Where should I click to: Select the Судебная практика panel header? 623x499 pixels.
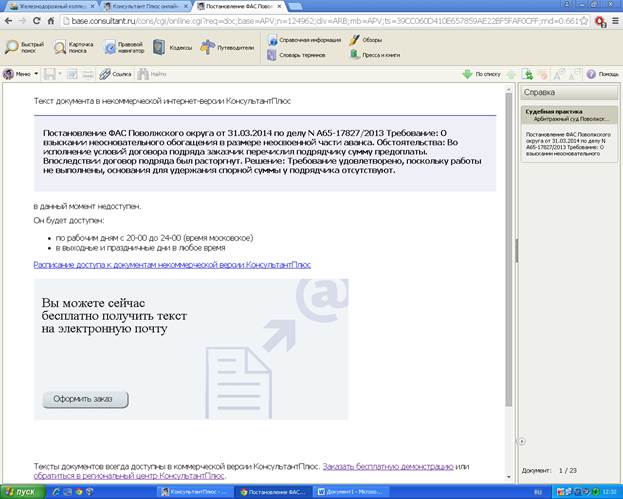point(569,115)
